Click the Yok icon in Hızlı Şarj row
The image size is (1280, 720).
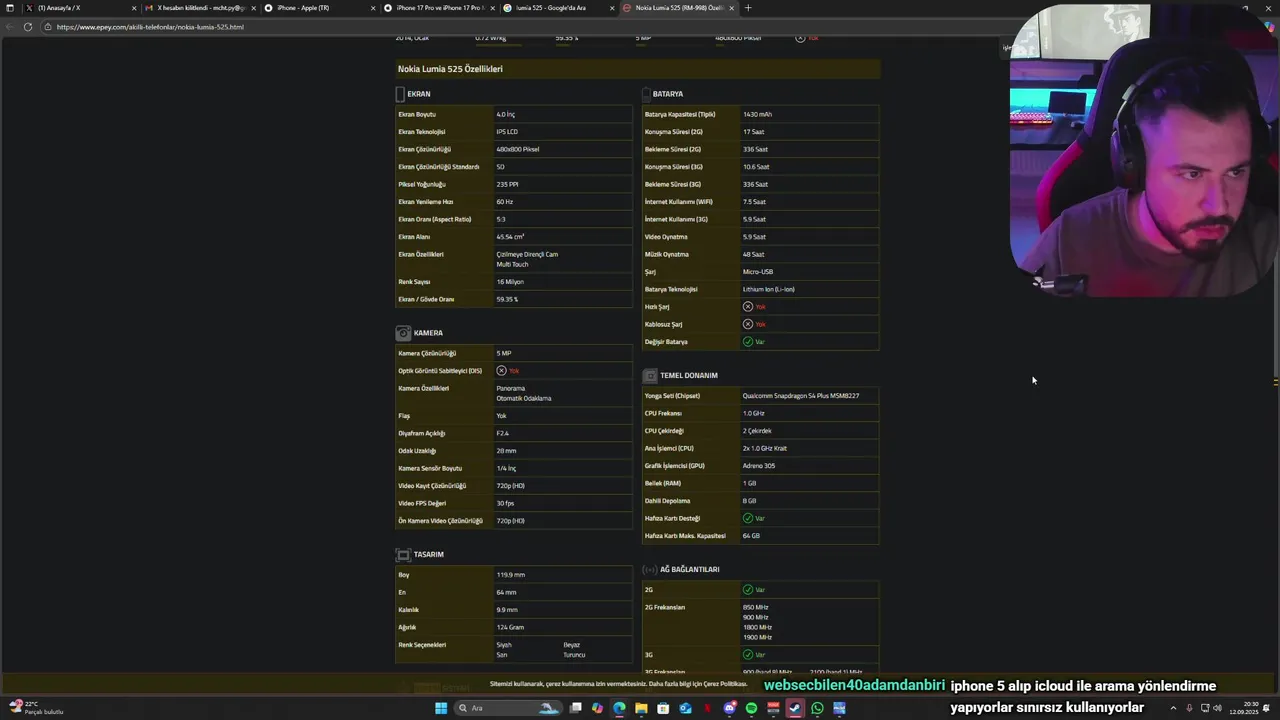pyautogui.click(x=748, y=307)
